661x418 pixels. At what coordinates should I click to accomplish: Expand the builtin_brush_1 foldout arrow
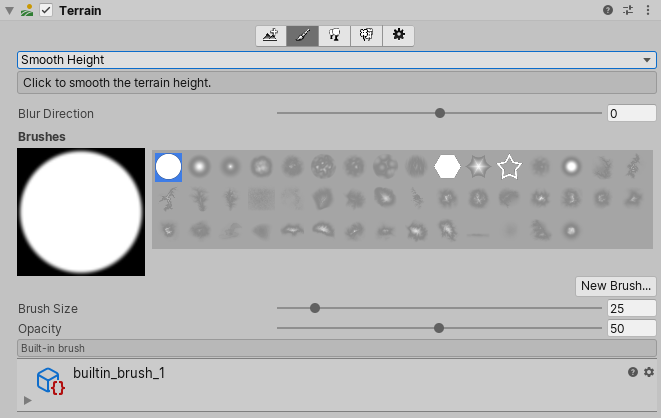[x=28, y=400]
